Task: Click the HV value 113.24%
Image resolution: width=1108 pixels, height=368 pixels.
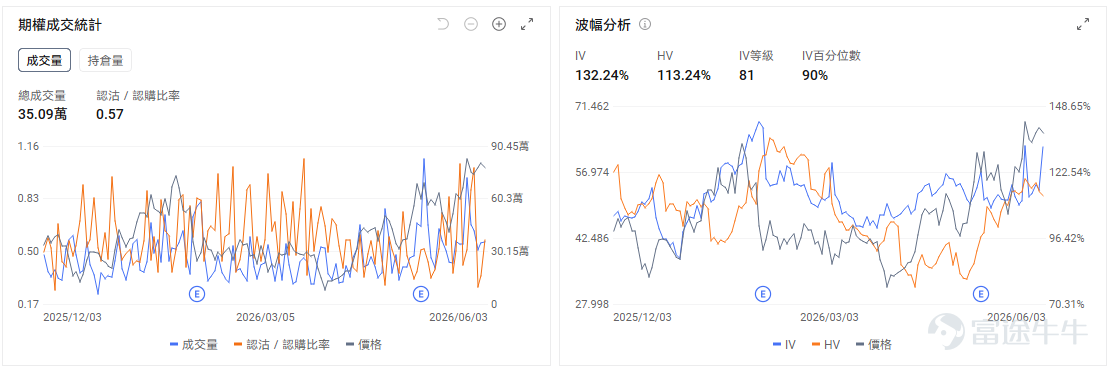Action: click(x=684, y=76)
